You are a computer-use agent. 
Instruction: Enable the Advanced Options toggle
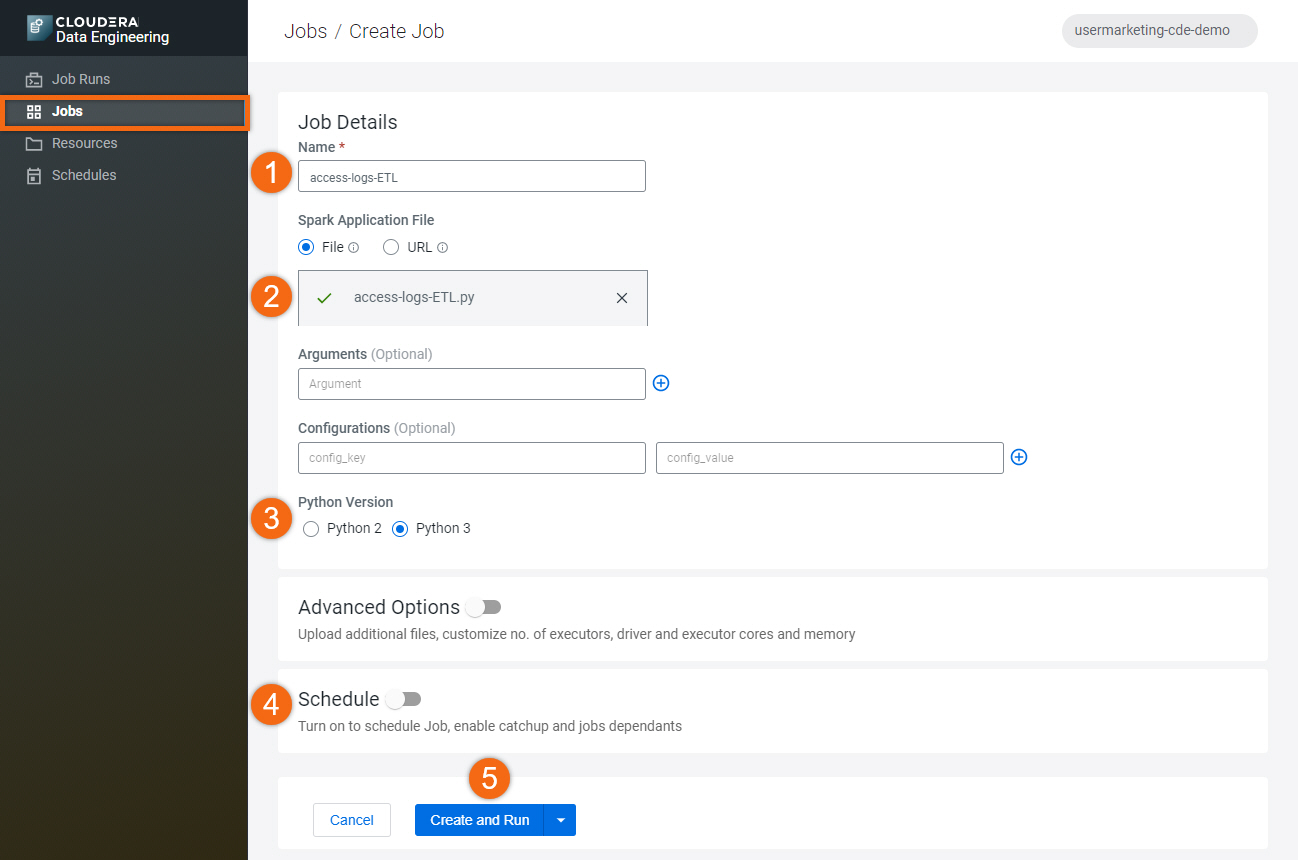[x=484, y=607]
